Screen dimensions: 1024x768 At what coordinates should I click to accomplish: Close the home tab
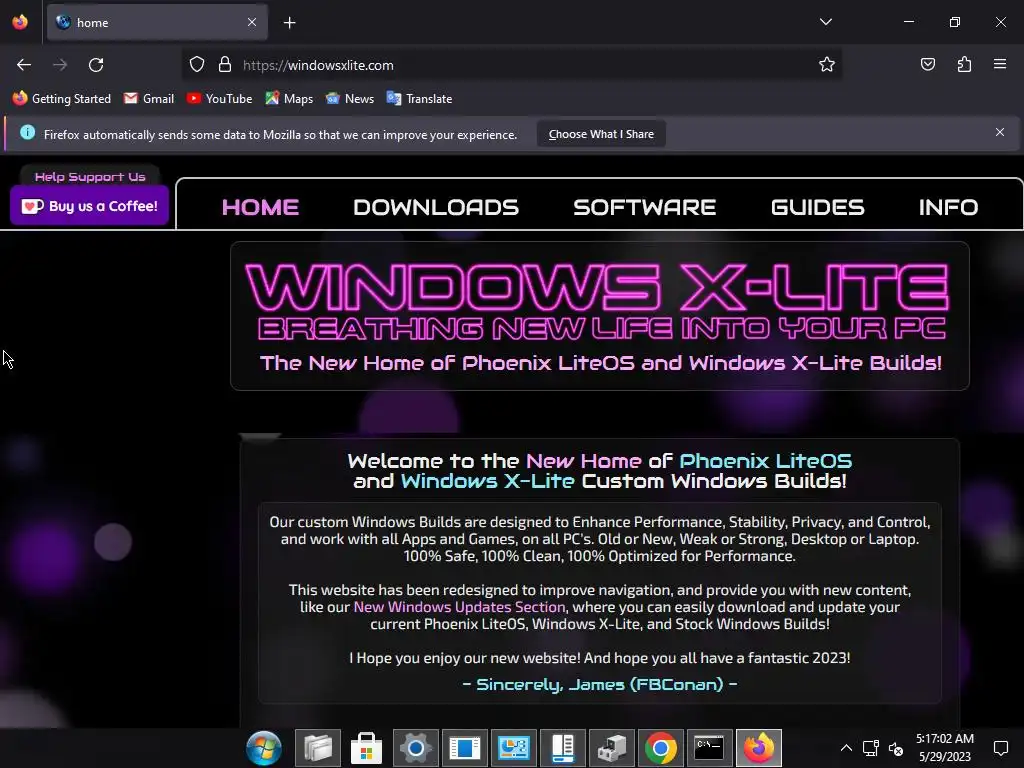tap(252, 22)
